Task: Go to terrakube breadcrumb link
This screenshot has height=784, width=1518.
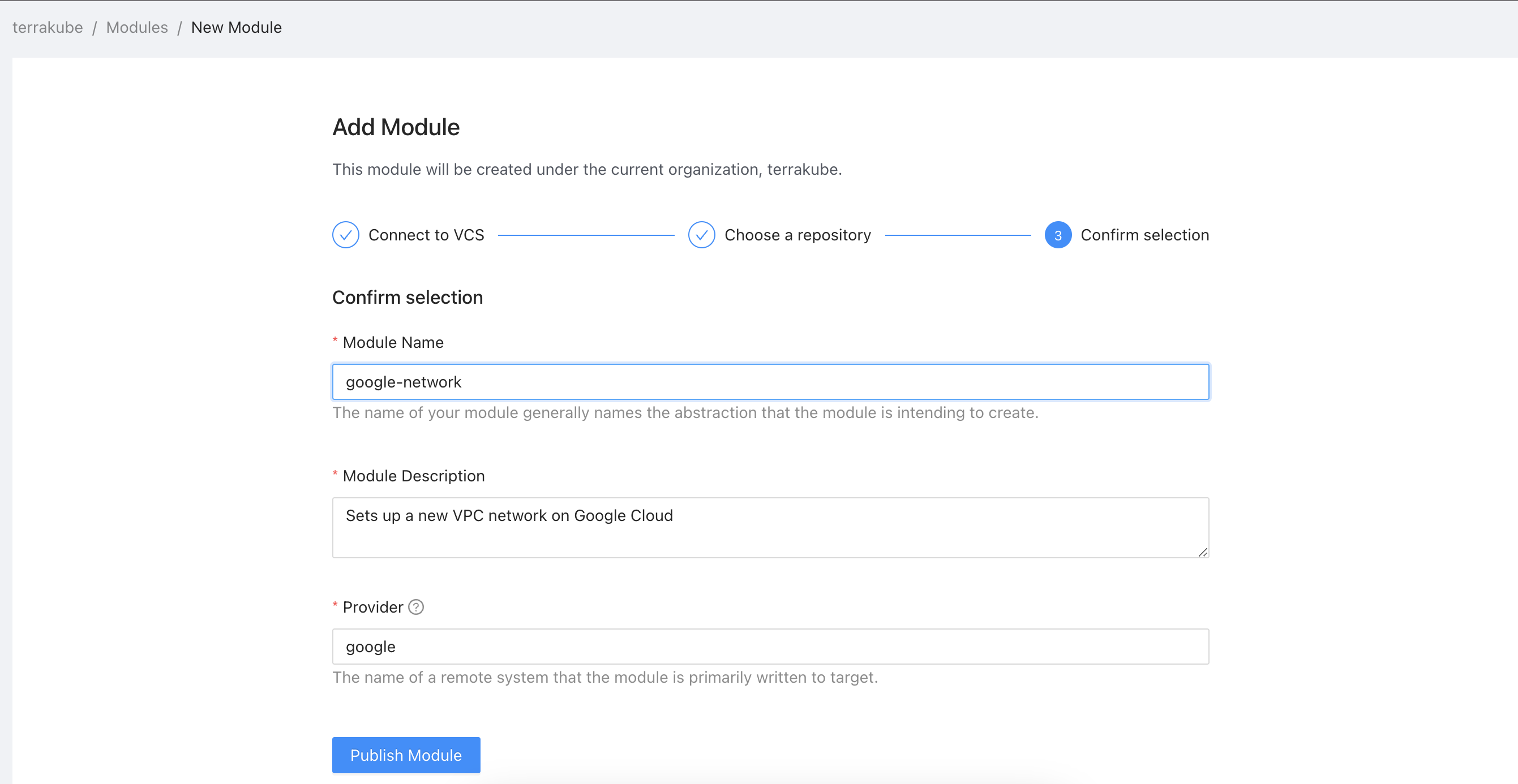Action: point(48,28)
